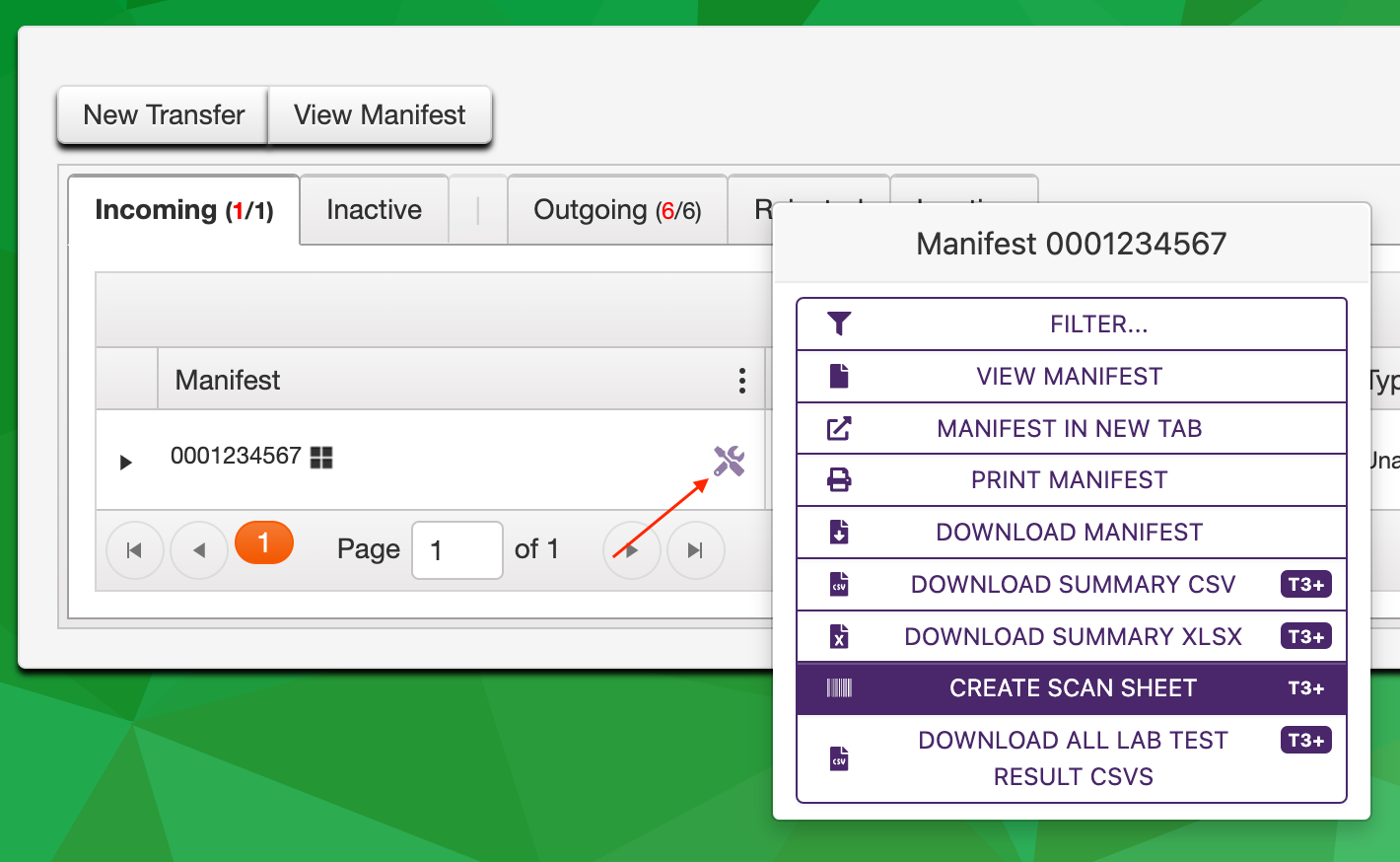
Task: Choose Download All Lab Test Result CSVs
Action: pyautogui.click(x=1072, y=758)
